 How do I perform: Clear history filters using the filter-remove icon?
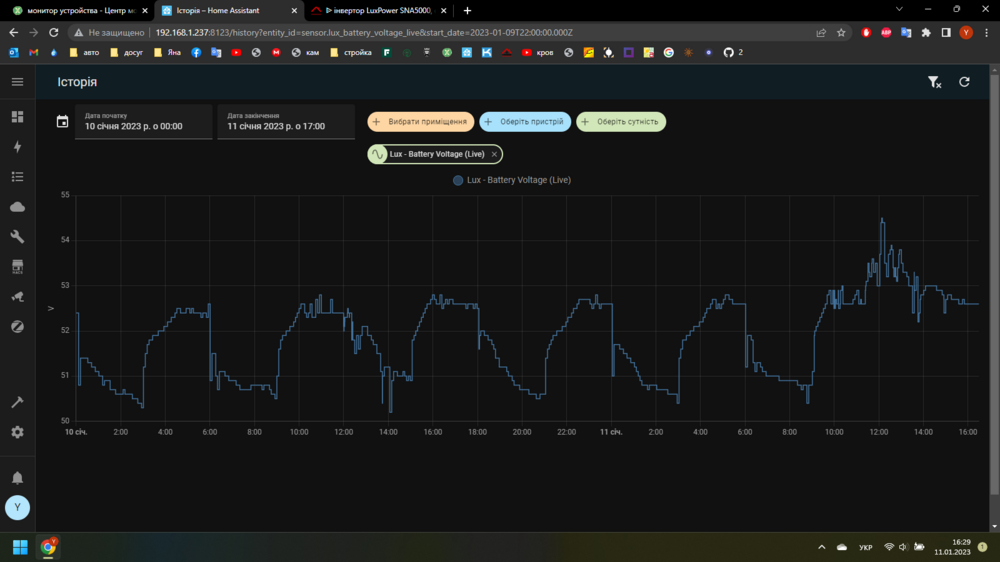pos(934,82)
